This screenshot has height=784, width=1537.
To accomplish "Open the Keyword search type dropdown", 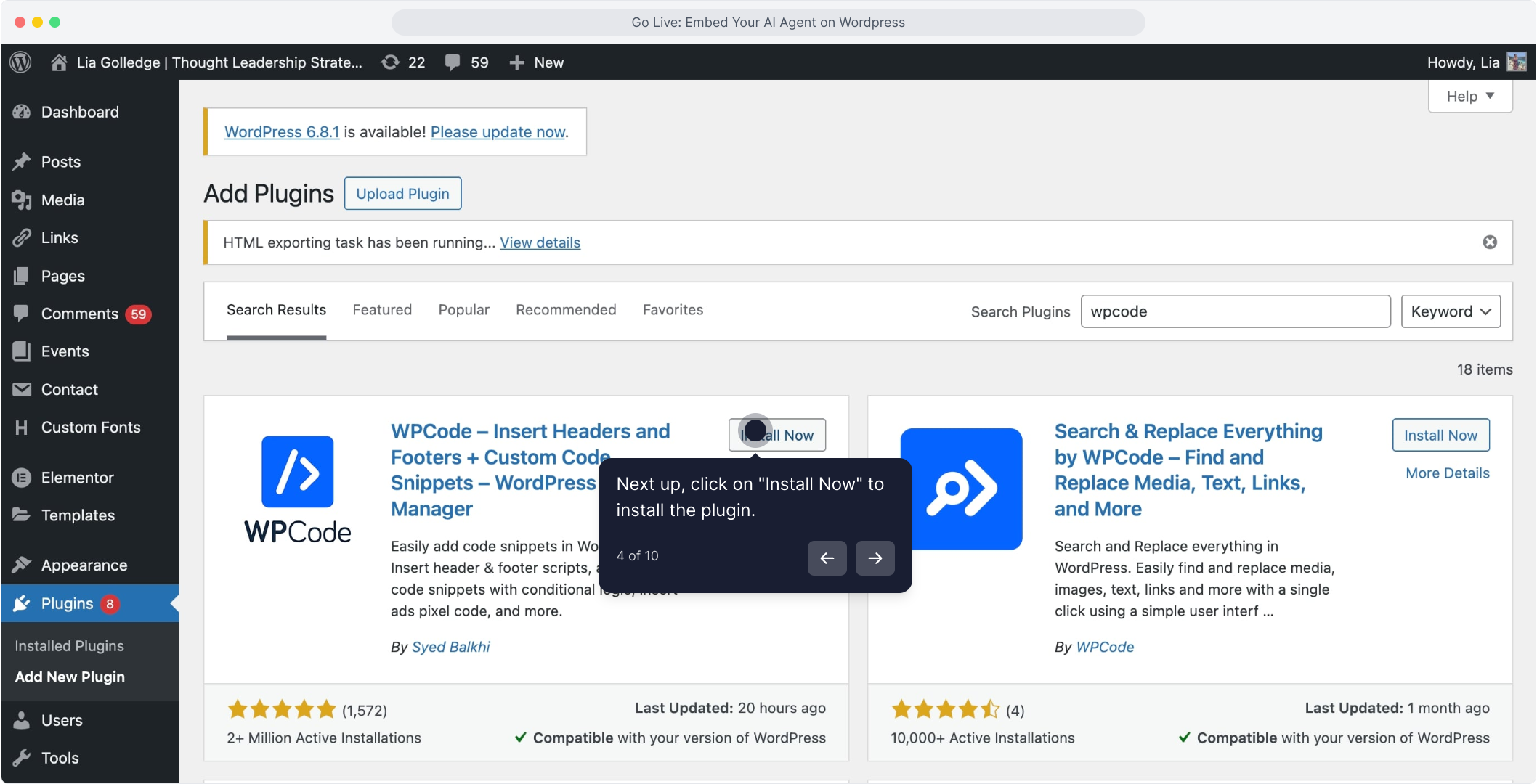I will [x=1450, y=311].
